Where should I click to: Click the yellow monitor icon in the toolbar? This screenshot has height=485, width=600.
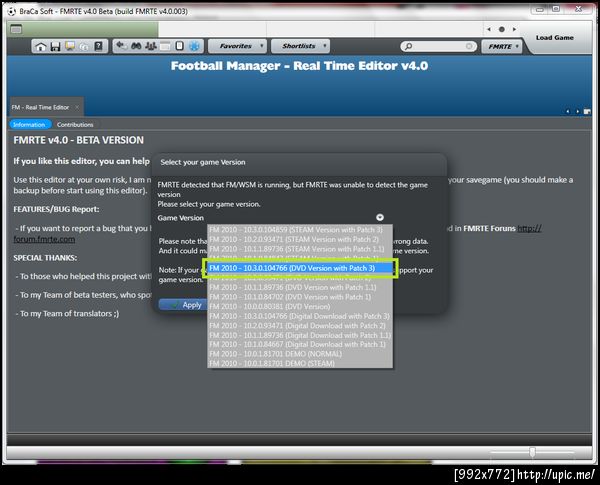click(x=70, y=46)
